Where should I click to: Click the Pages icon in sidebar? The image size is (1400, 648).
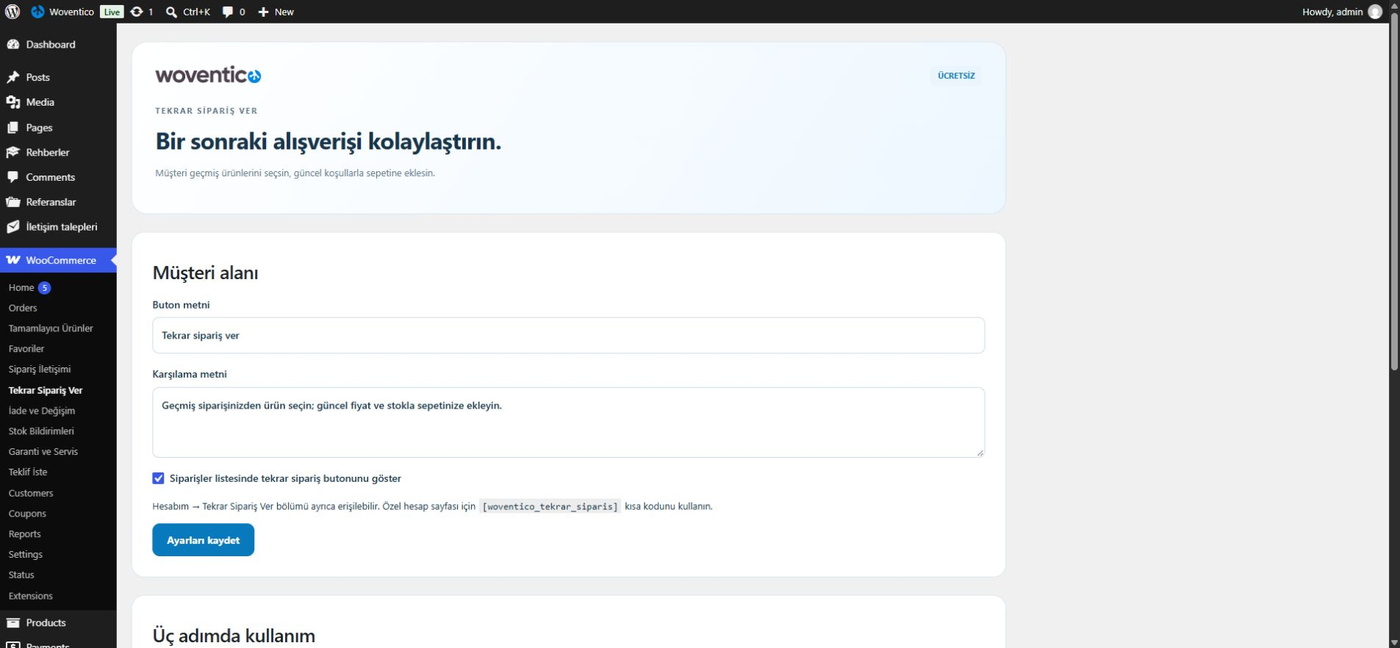pyautogui.click(x=13, y=128)
